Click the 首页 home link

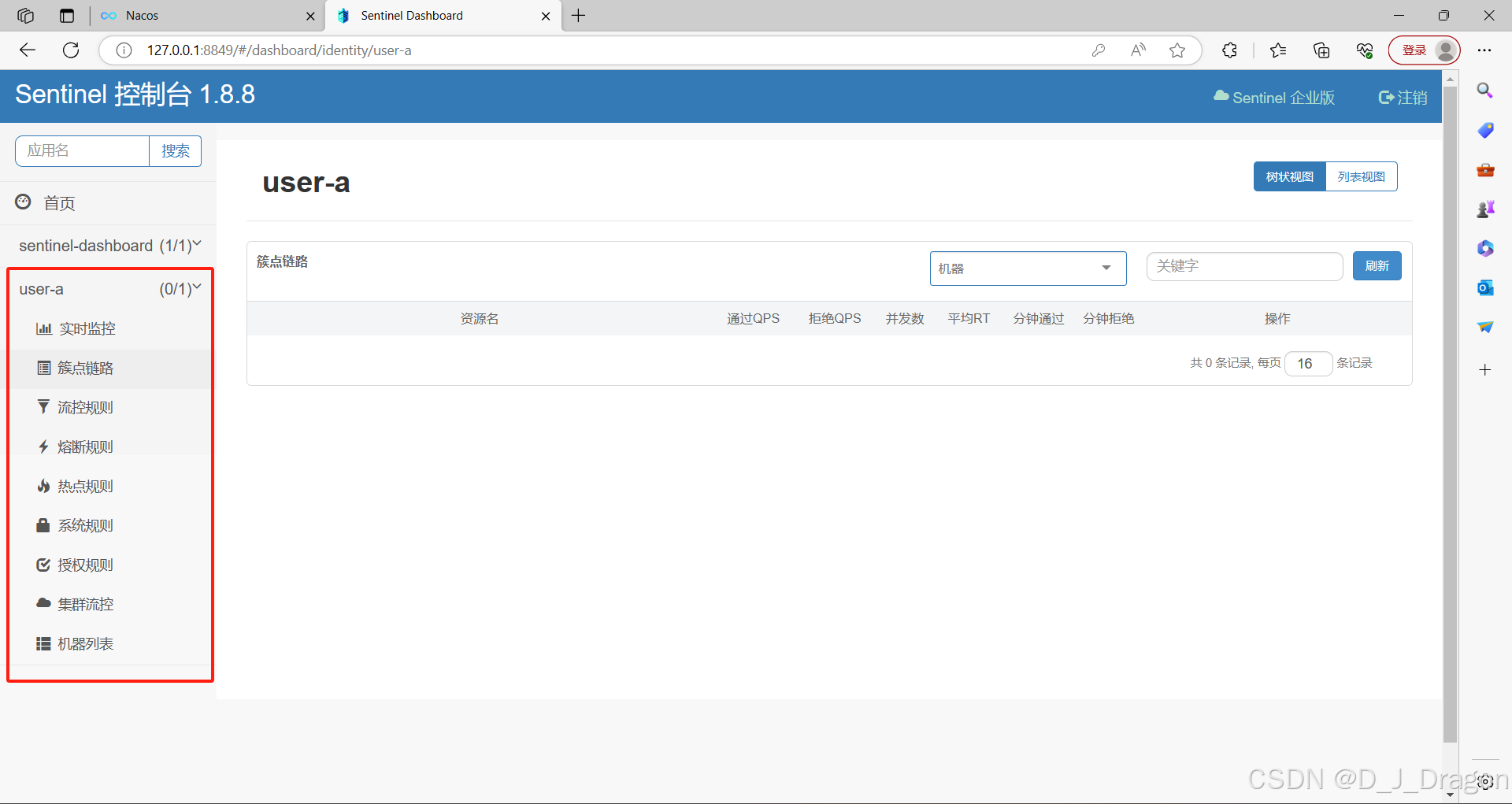click(x=59, y=203)
